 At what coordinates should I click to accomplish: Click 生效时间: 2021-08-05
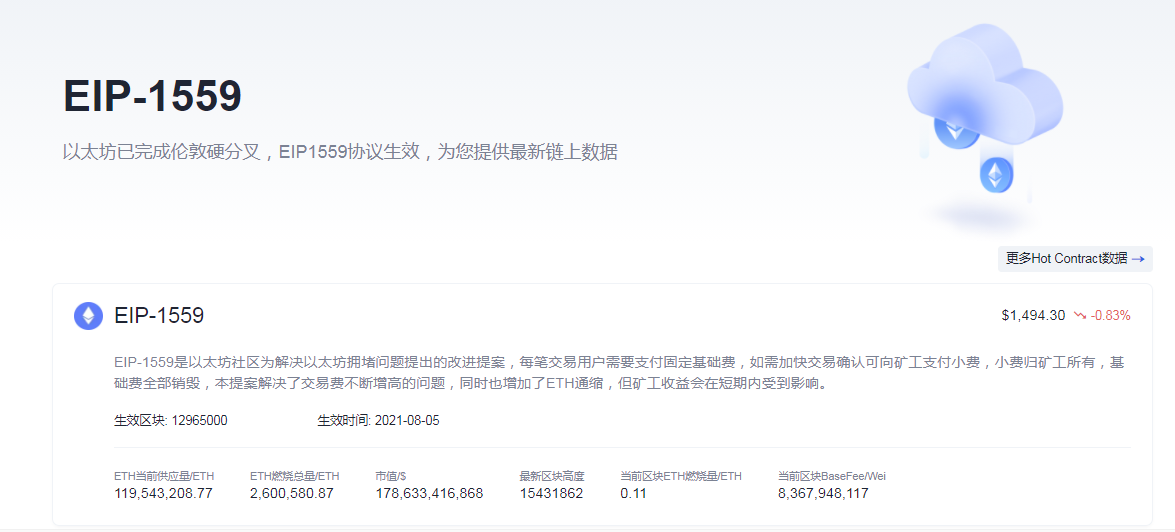pos(378,420)
